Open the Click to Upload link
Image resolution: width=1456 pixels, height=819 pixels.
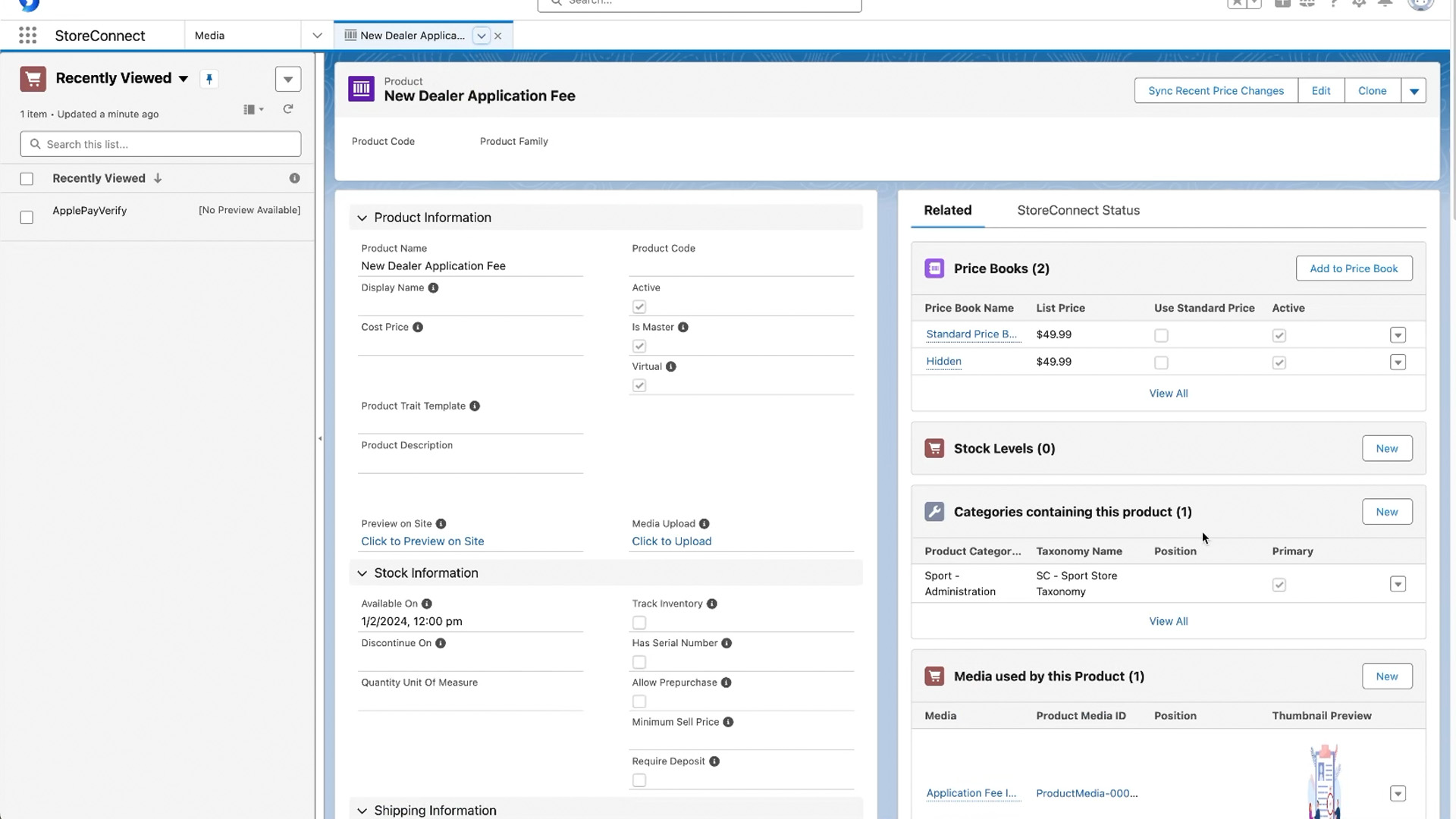[x=671, y=541]
